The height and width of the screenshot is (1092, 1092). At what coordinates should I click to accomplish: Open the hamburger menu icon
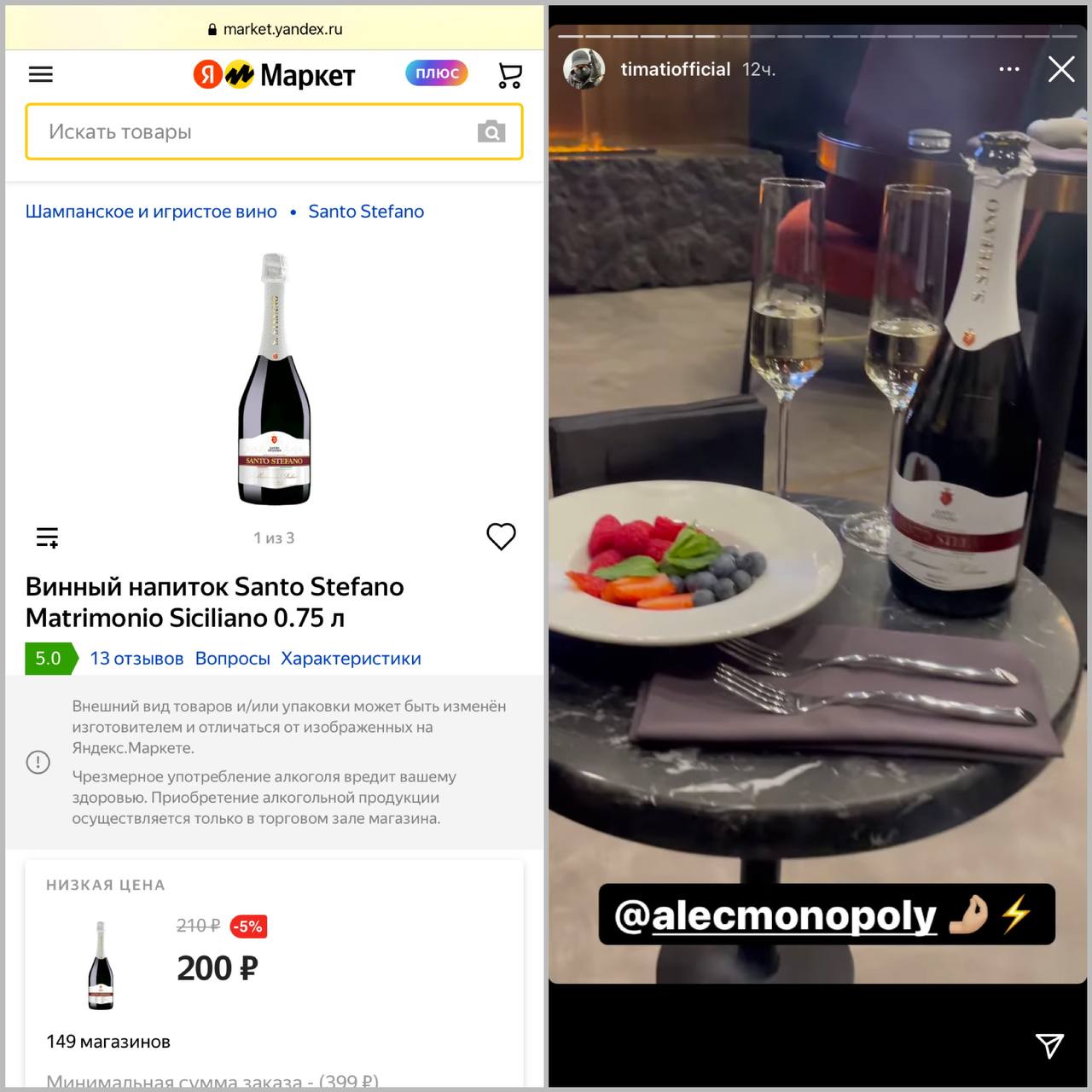click(41, 74)
